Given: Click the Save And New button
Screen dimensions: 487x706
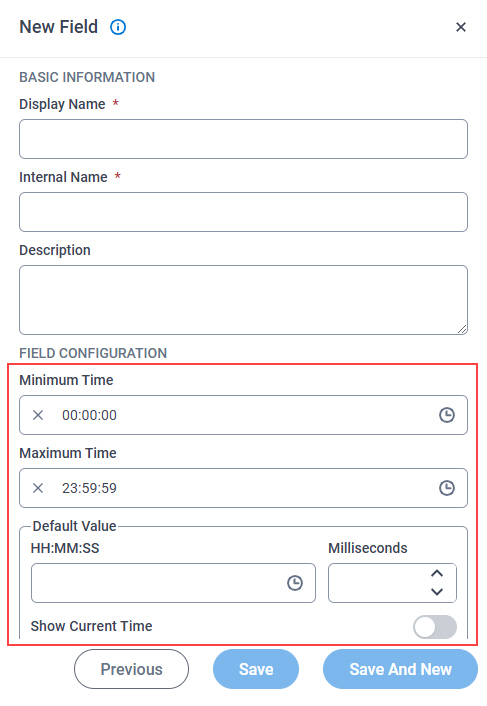Looking at the screenshot, I should (400, 669).
